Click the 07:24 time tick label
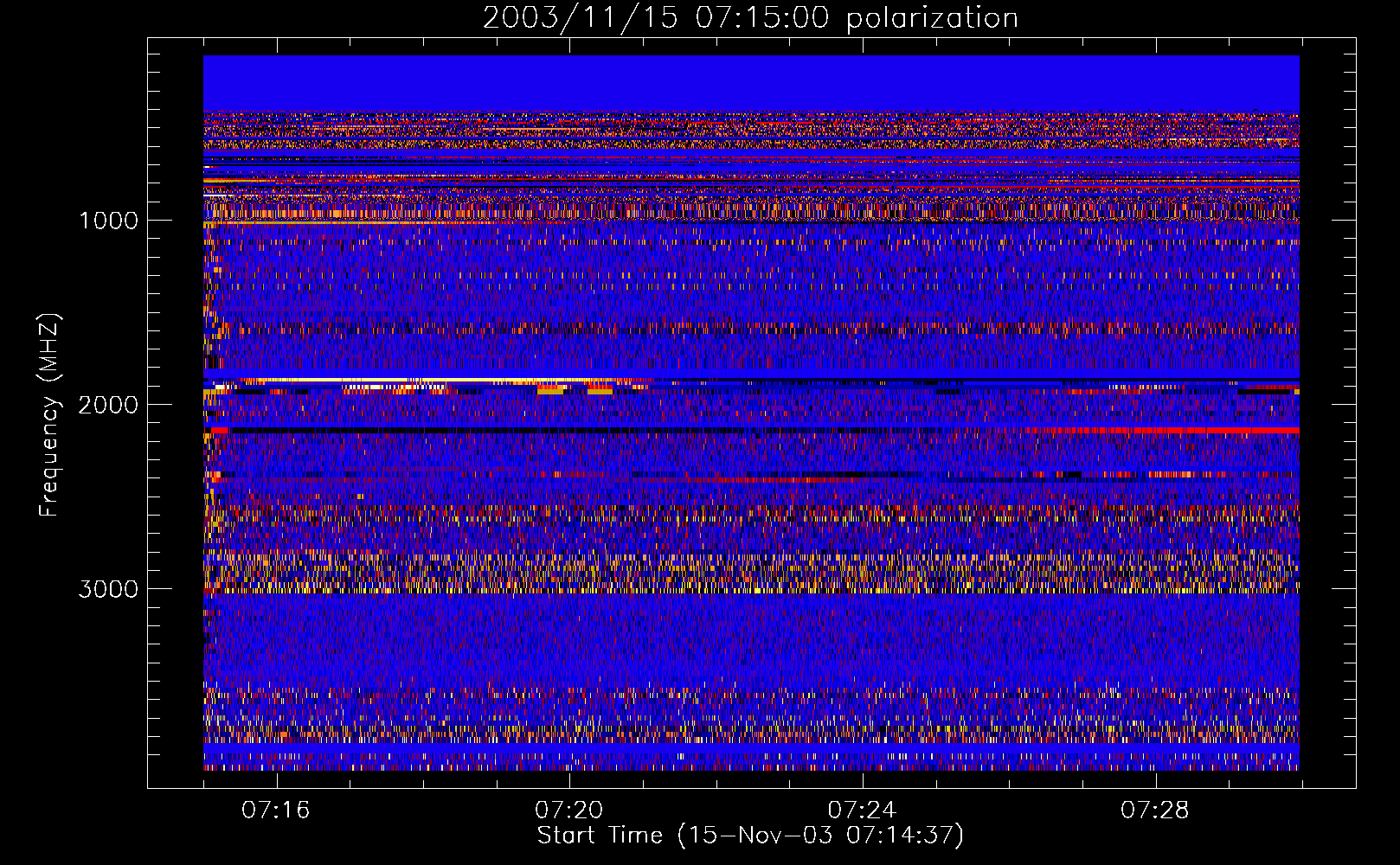Viewport: 1400px width, 865px height. 862,811
